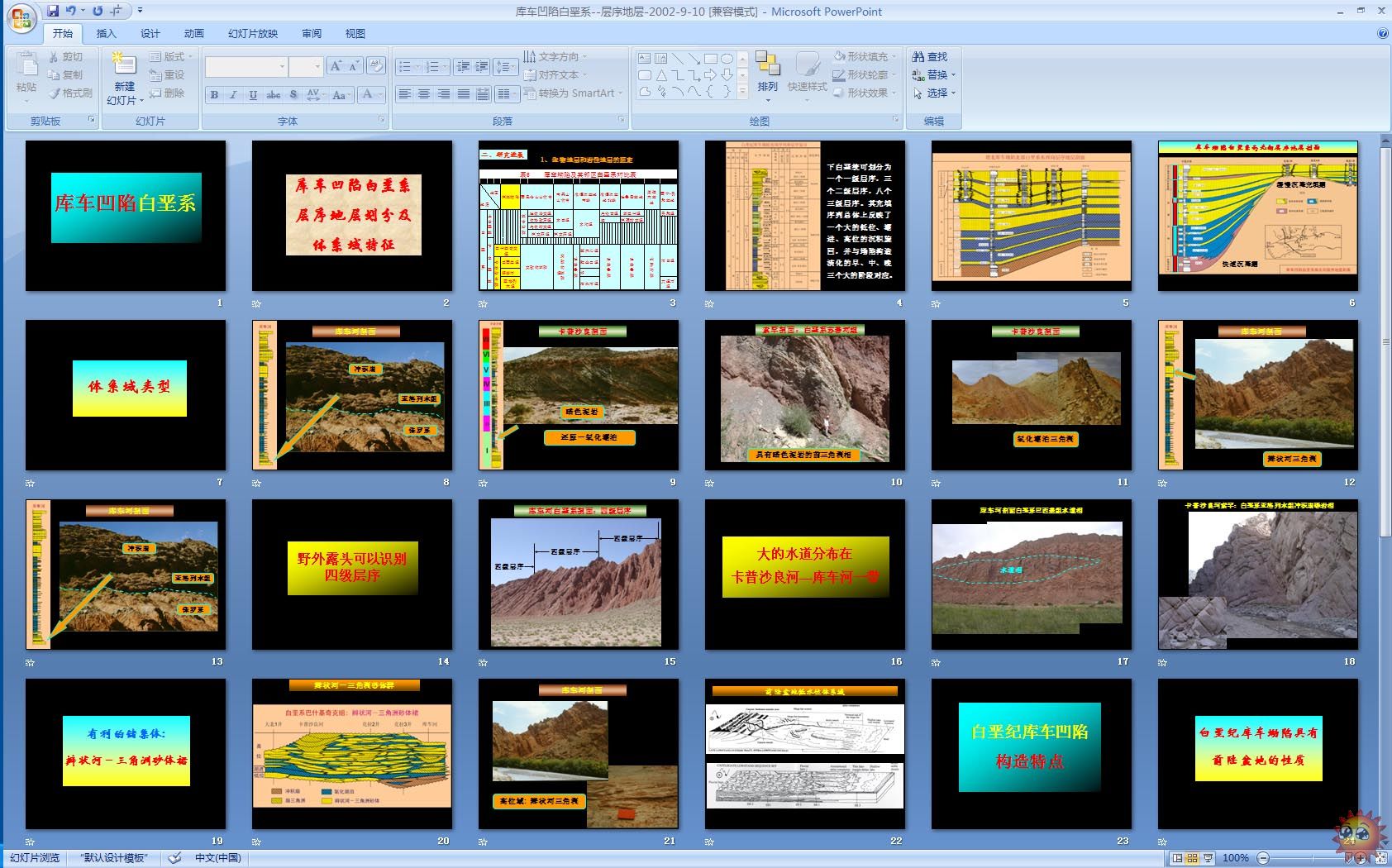
Task: Click the Find (查找) binoculars button
Action: coord(930,57)
